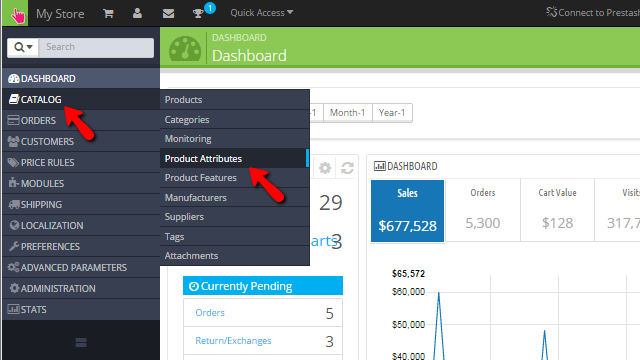Open the Dashboard sidebar item
Viewport: 640px width, 360px height.
point(81,78)
